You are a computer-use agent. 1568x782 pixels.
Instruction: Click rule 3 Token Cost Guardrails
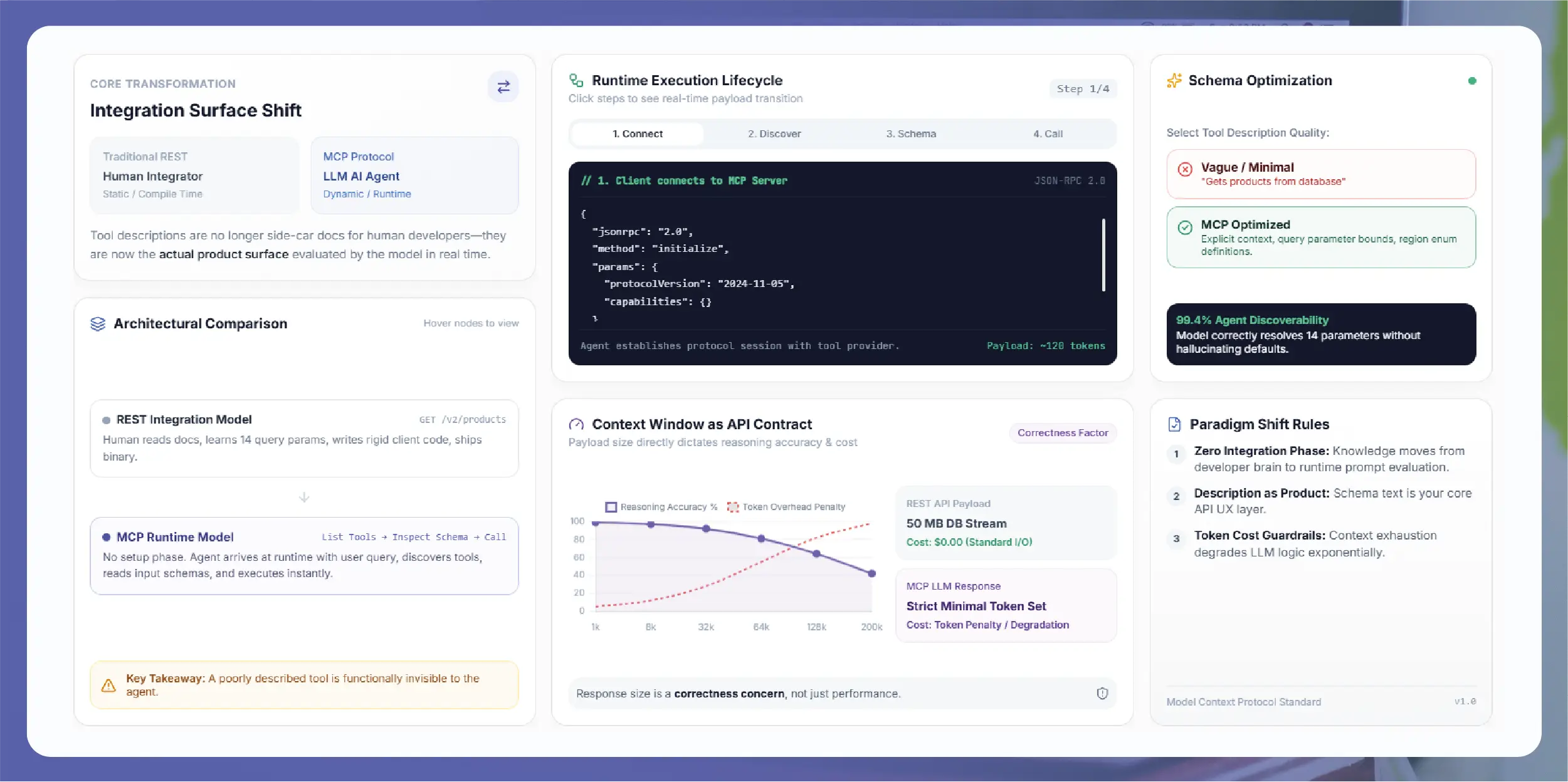coord(1320,544)
